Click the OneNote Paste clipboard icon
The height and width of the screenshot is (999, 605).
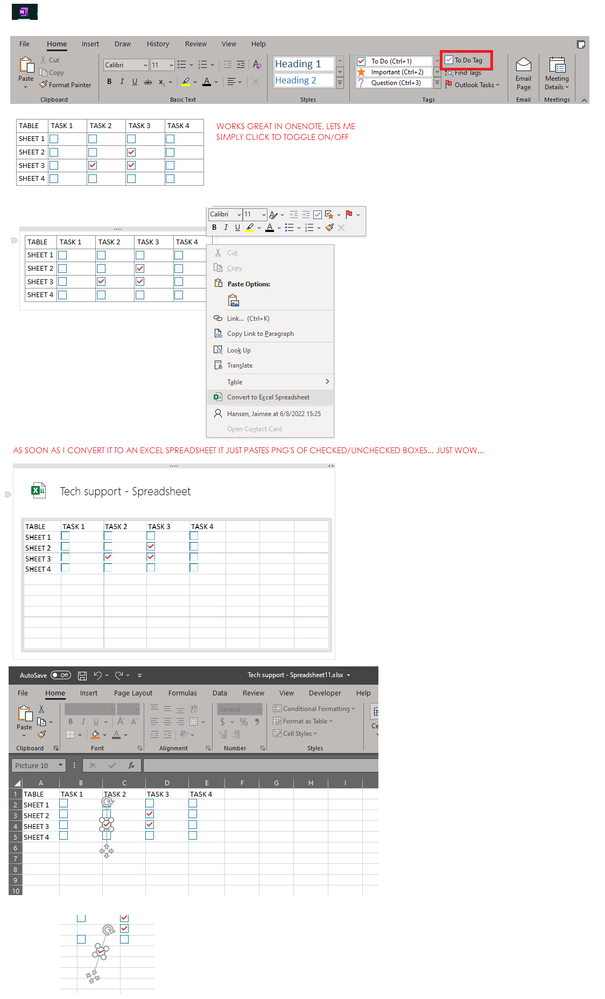[x=26, y=64]
